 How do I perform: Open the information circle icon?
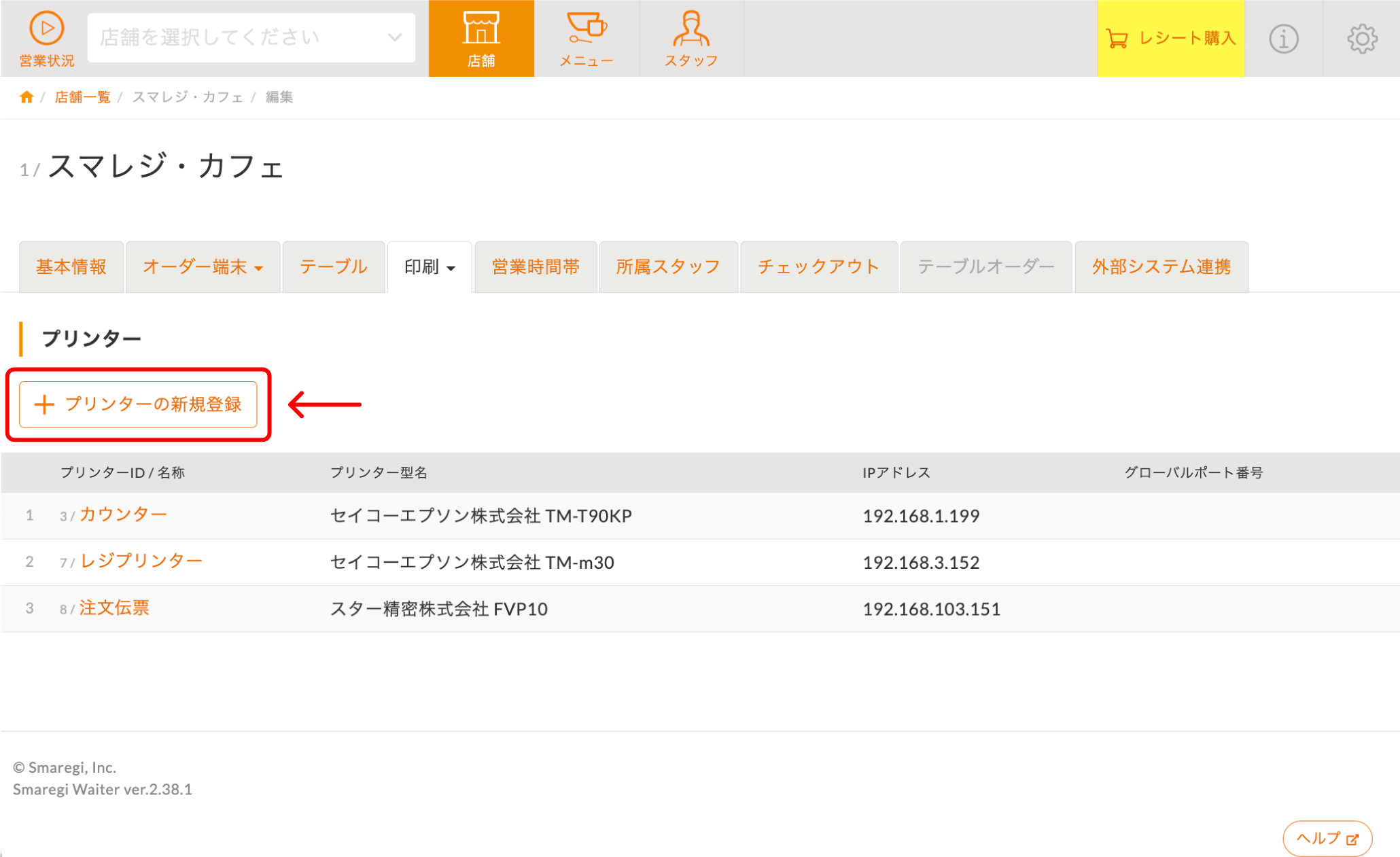pos(1283,39)
